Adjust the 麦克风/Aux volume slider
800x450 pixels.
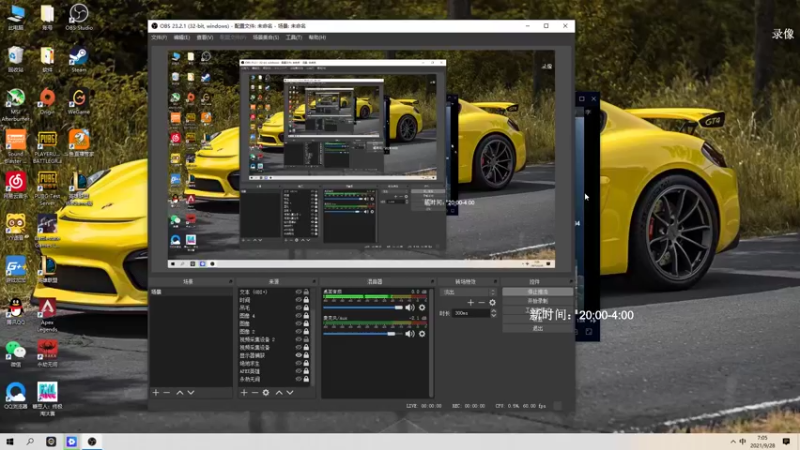363,334
